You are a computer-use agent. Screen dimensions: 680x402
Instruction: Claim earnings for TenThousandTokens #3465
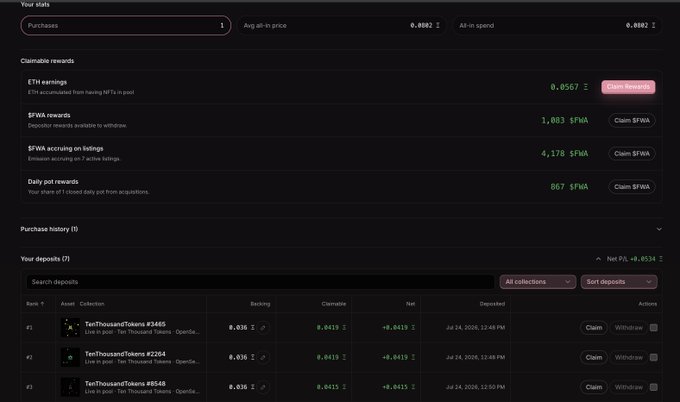[594, 327]
